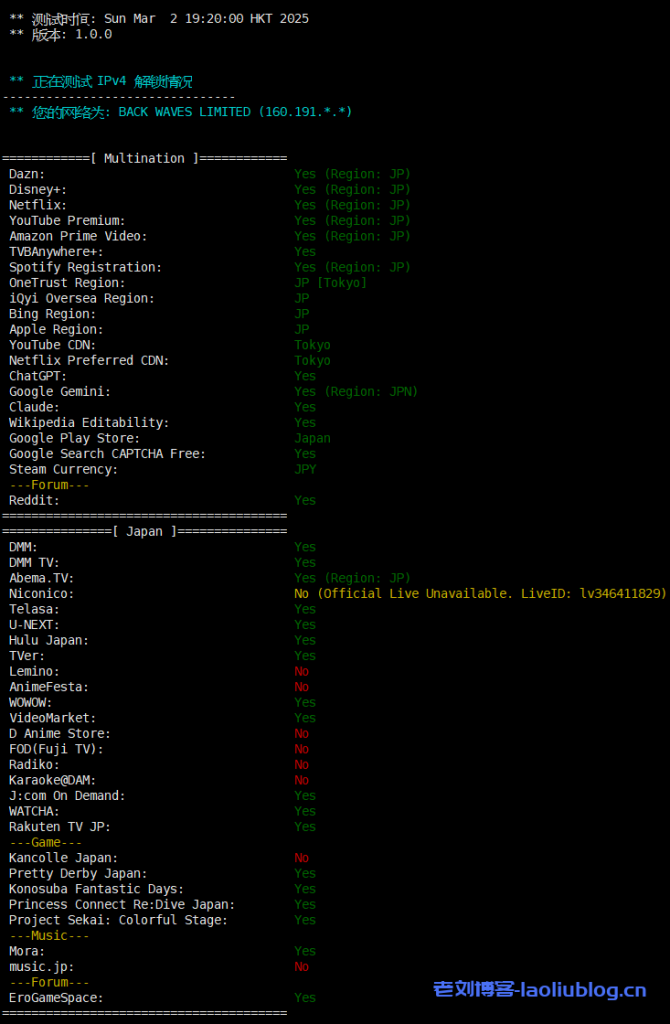Select the BACK WAVES LIMITED network text
The height and width of the screenshot is (1024, 670).
tap(184, 112)
